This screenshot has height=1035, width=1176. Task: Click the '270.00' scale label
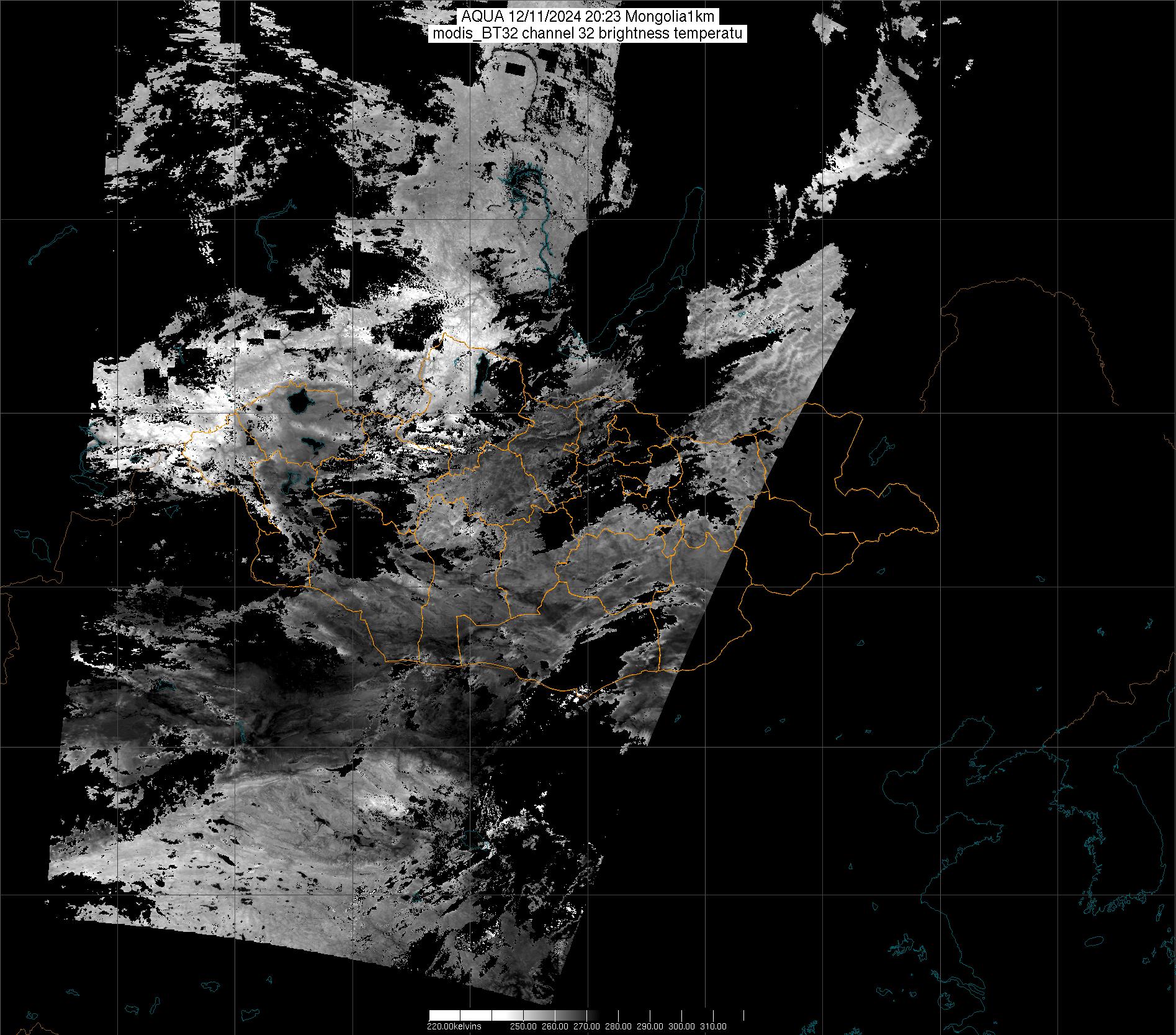587,1026
